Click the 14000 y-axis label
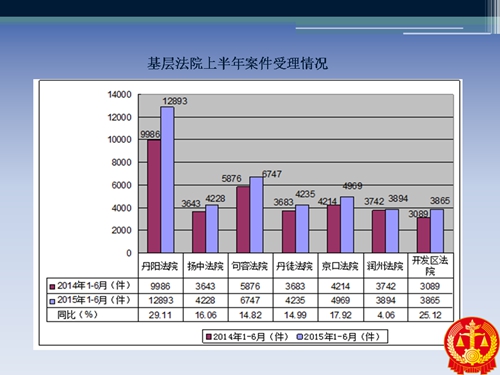 pyautogui.click(x=119, y=95)
